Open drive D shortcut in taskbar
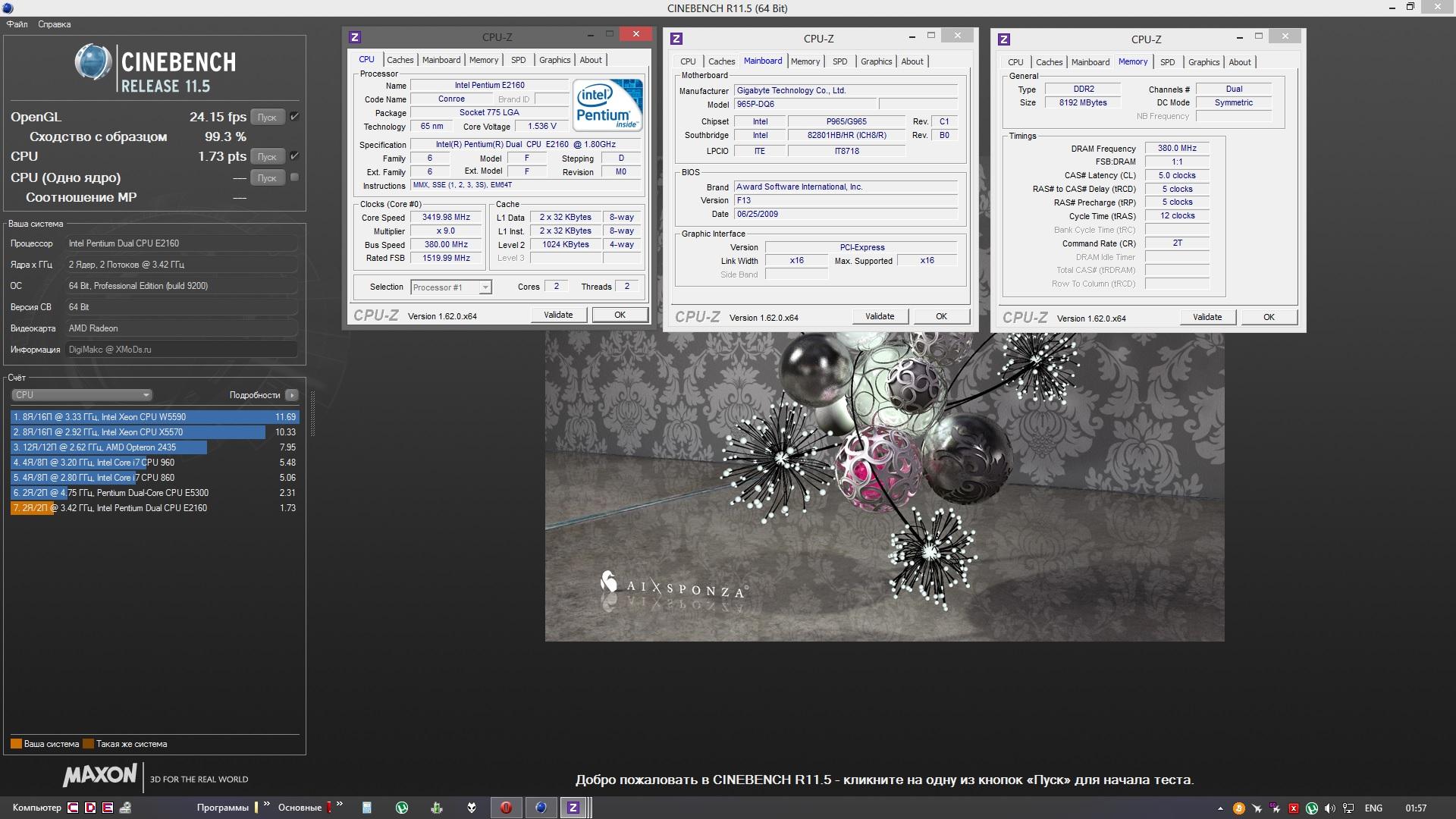 click(x=90, y=808)
